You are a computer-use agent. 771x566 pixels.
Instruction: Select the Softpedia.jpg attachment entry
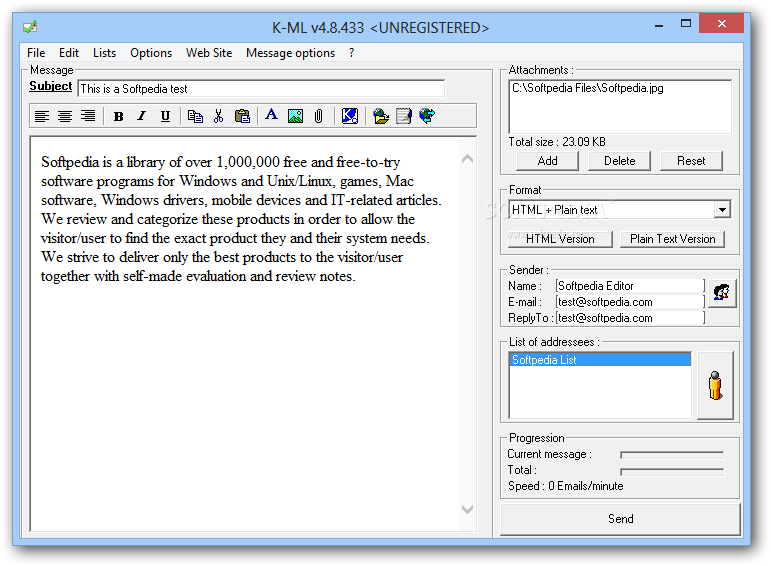[588, 88]
